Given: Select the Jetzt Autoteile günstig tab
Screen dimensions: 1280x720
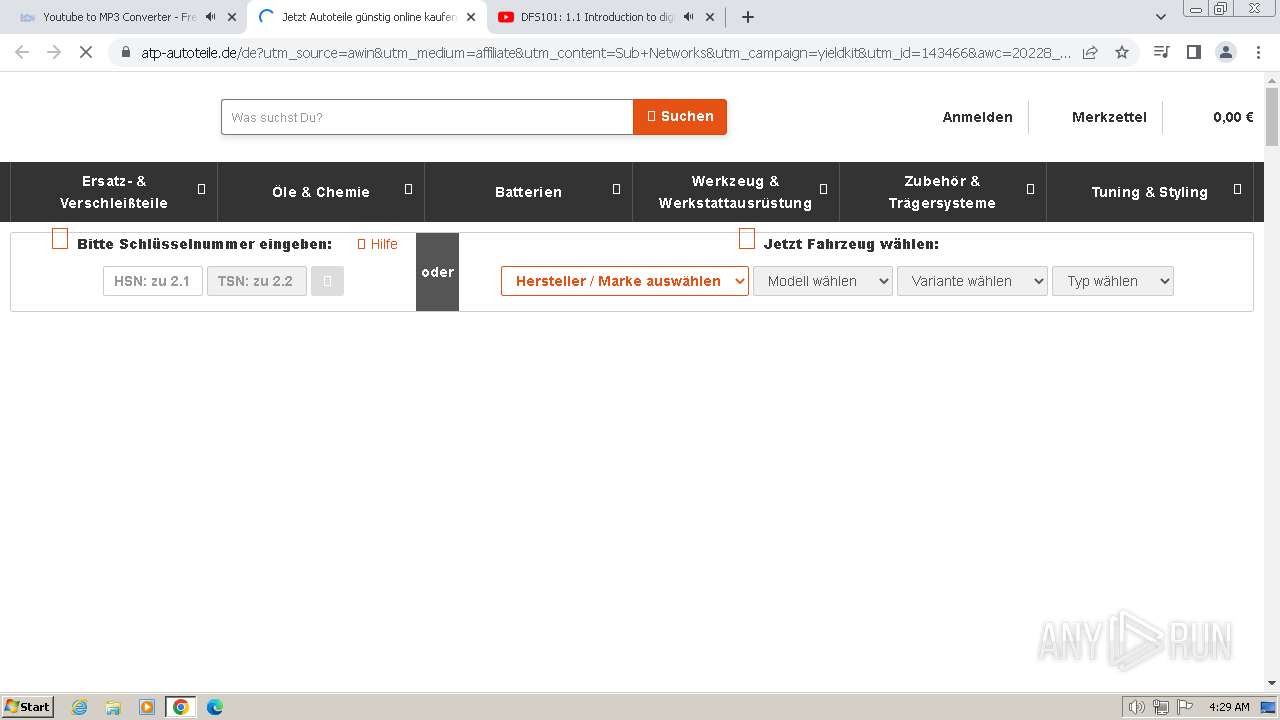Looking at the screenshot, I should (368, 17).
